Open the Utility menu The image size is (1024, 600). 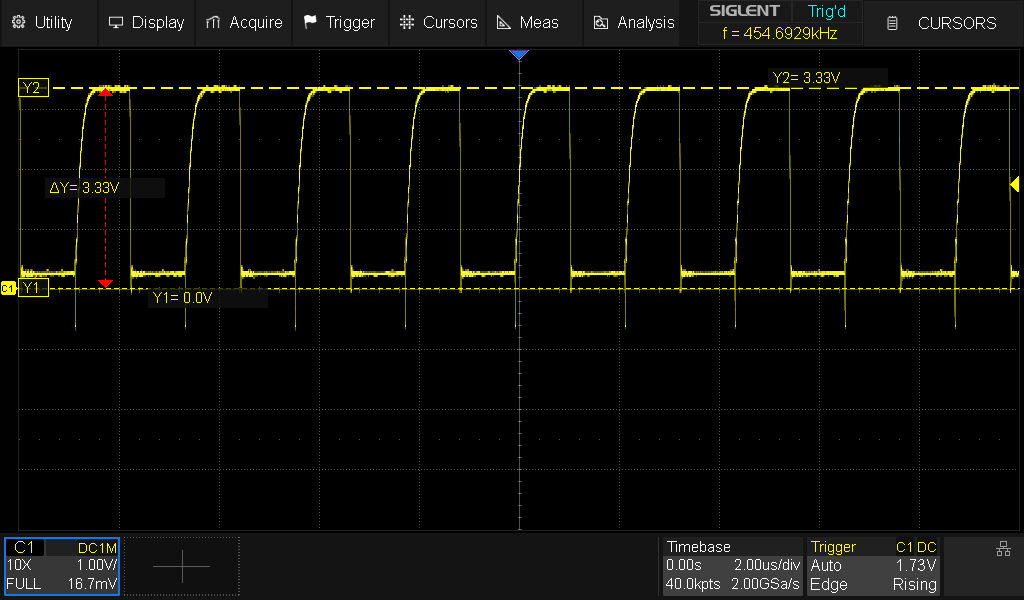tap(42, 22)
